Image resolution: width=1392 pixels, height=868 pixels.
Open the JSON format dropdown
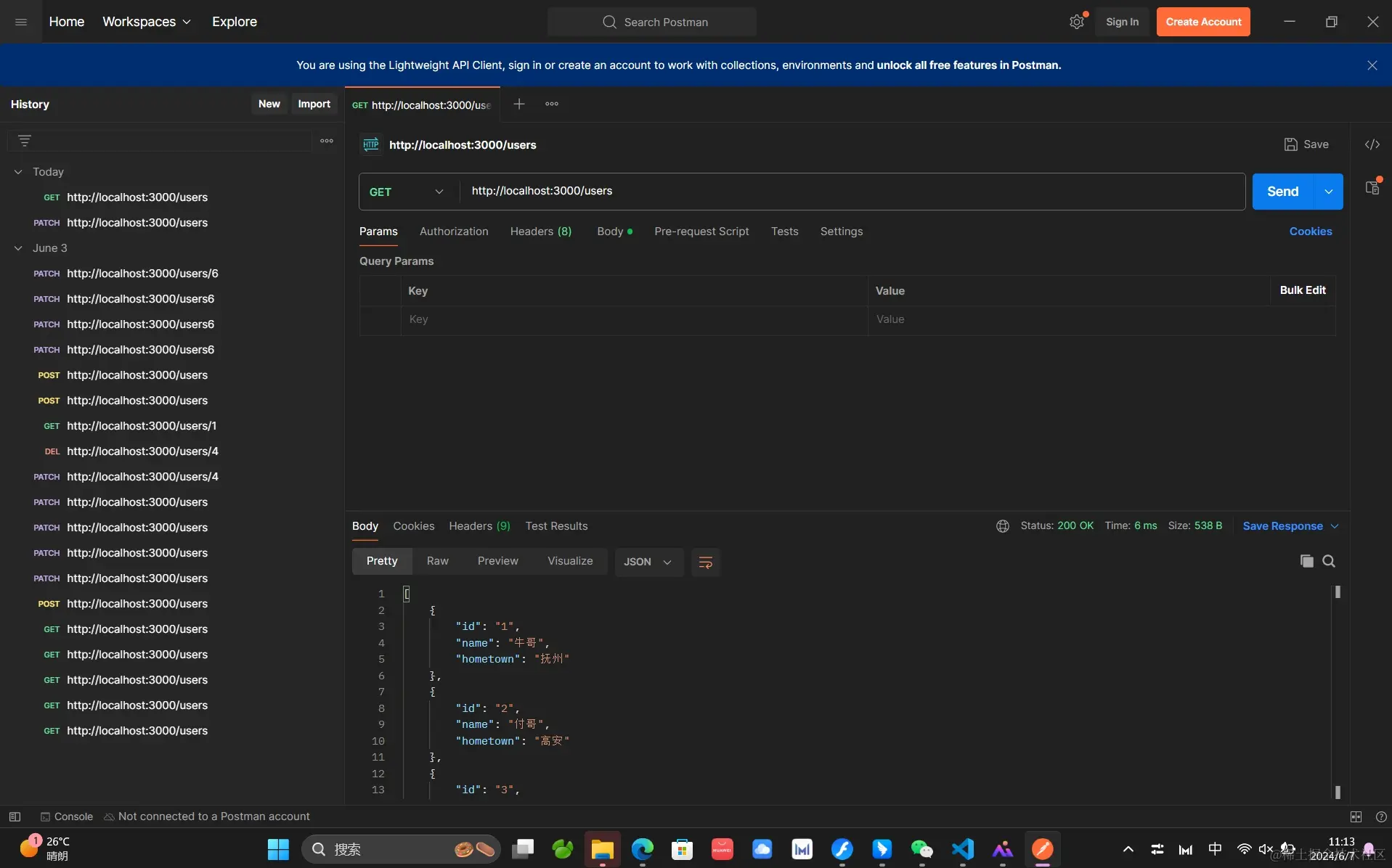648,562
